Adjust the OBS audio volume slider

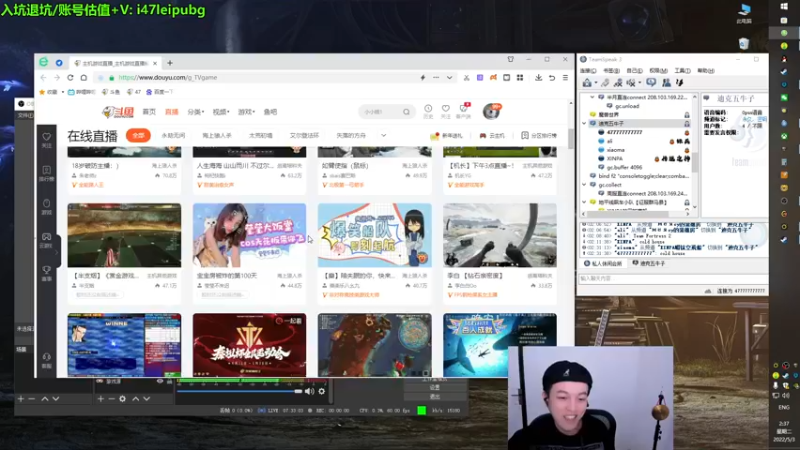pos(239,391)
